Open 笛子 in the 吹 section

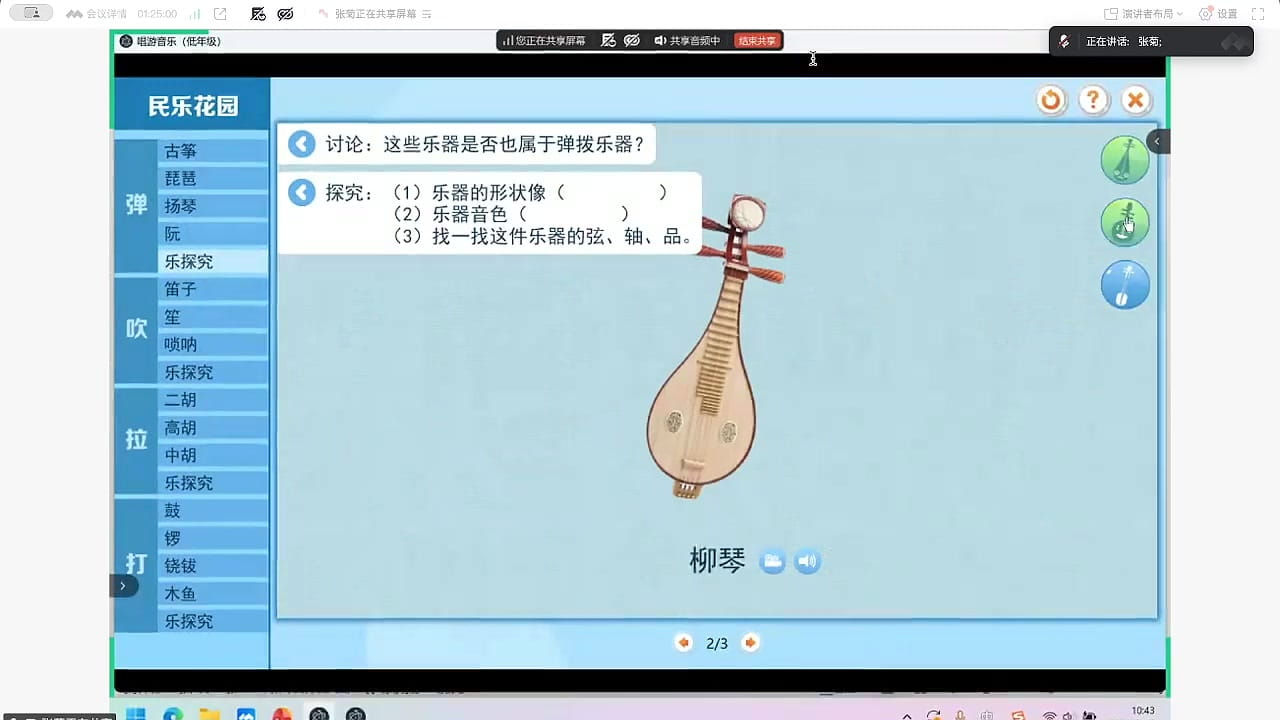tap(213, 289)
